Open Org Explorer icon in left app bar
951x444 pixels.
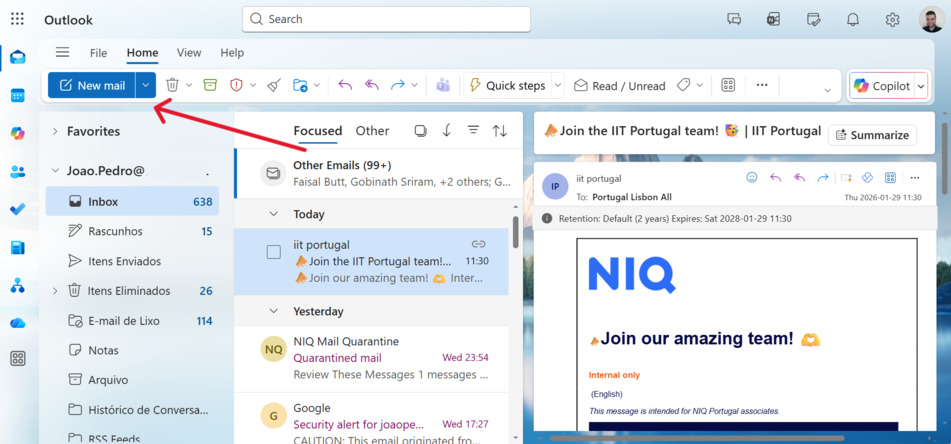click(18, 285)
